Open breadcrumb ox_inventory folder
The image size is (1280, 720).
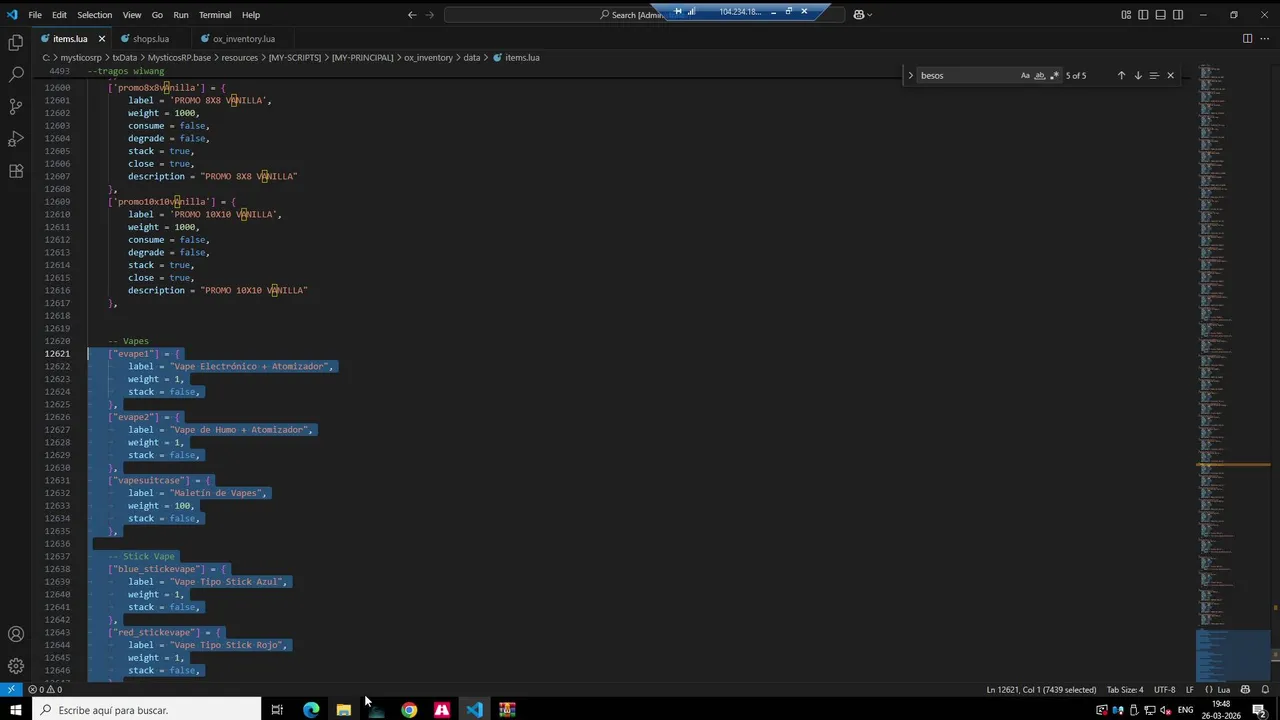click(428, 58)
